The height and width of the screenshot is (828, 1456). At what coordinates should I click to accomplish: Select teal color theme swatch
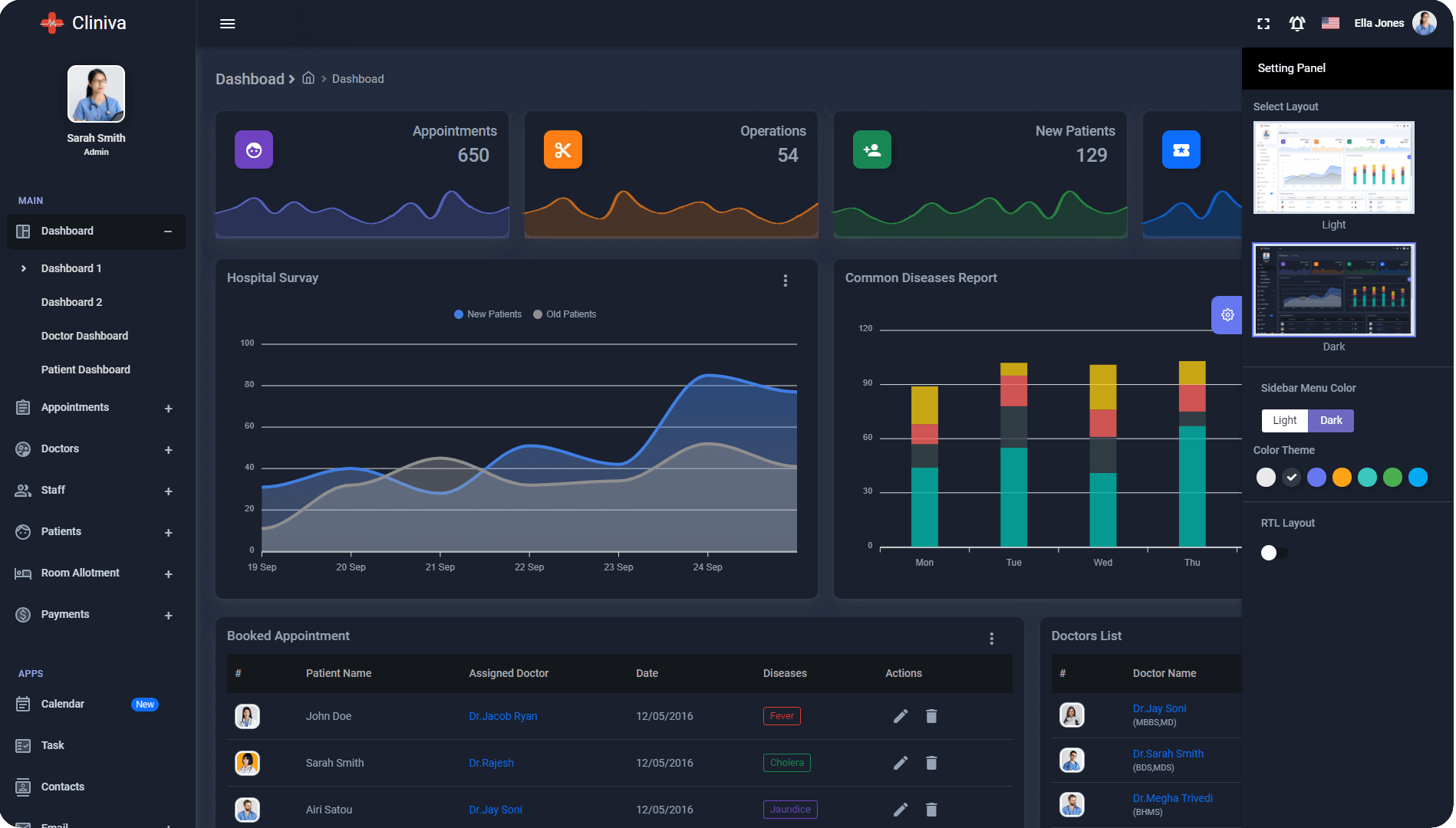[1367, 478]
